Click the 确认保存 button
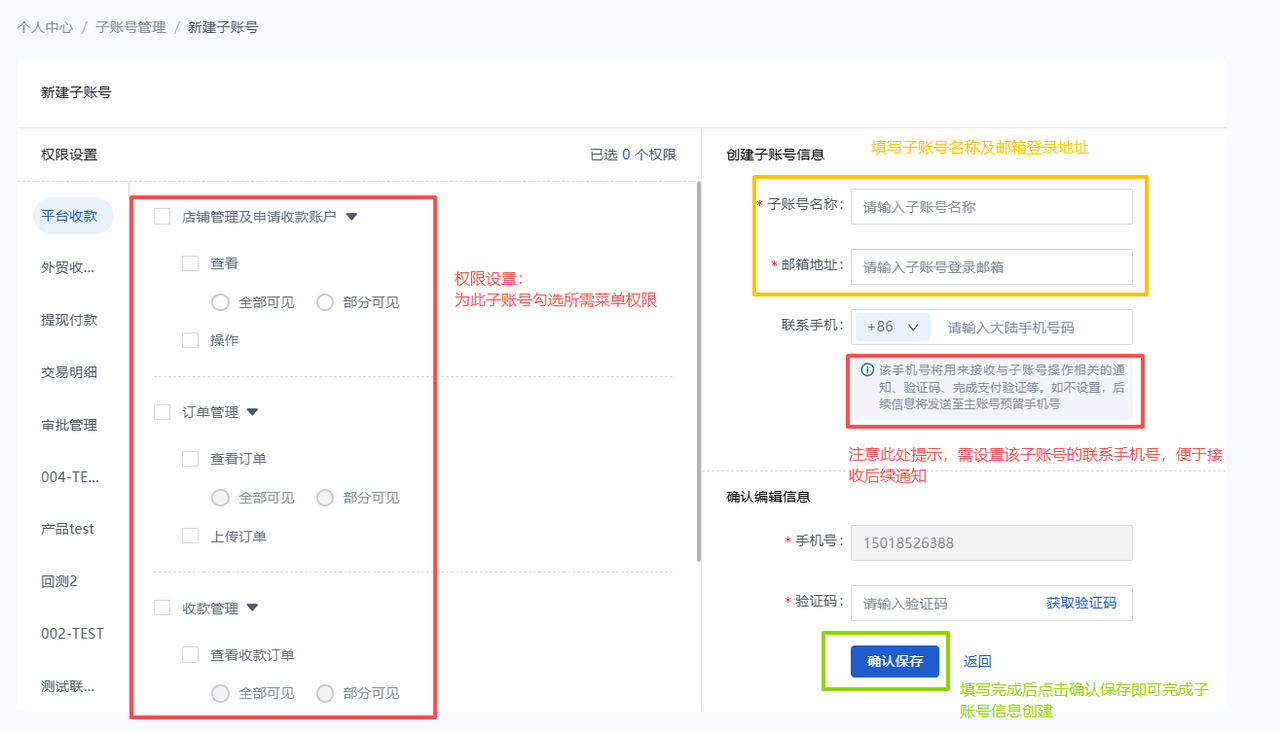This screenshot has height=731, width=1280. [x=895, y=661]
